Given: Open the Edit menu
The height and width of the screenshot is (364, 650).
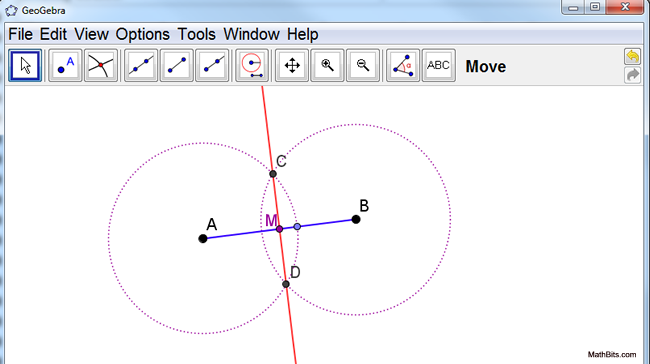Looking at the screenshot, I should tap(53, 34).
